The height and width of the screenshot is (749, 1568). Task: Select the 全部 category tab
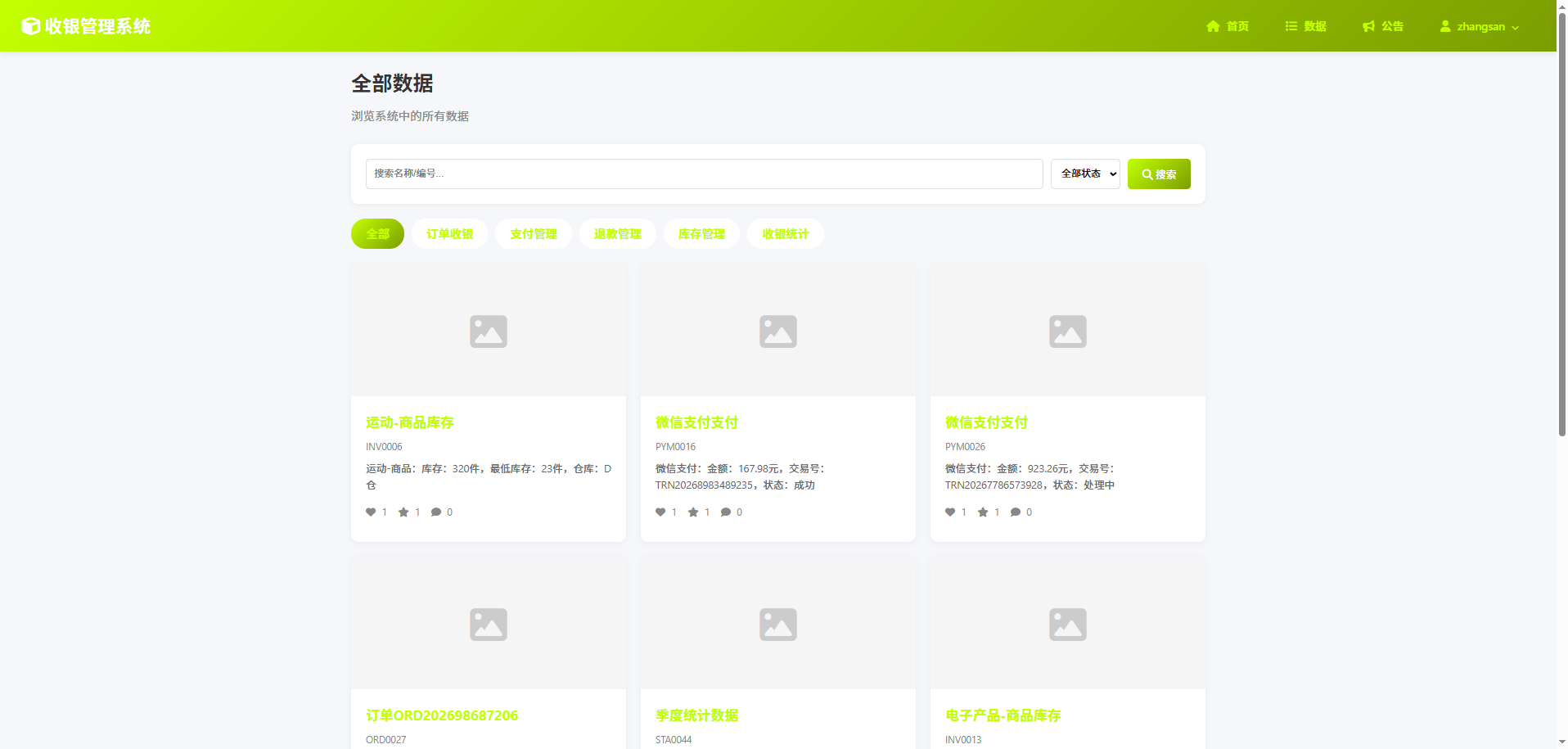tap(377, 234)
